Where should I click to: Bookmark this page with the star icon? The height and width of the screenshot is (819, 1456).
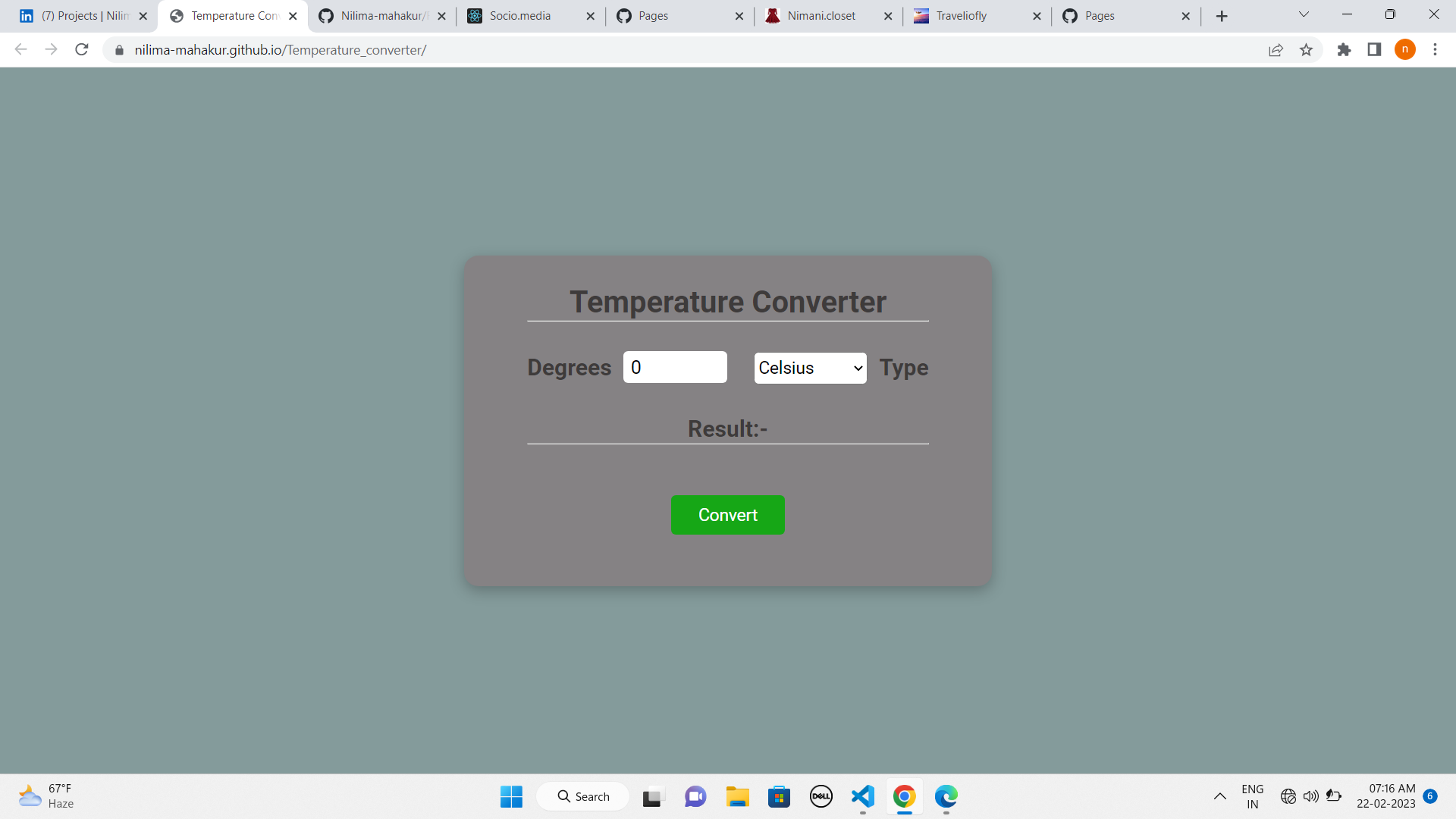click(1306, 50)
